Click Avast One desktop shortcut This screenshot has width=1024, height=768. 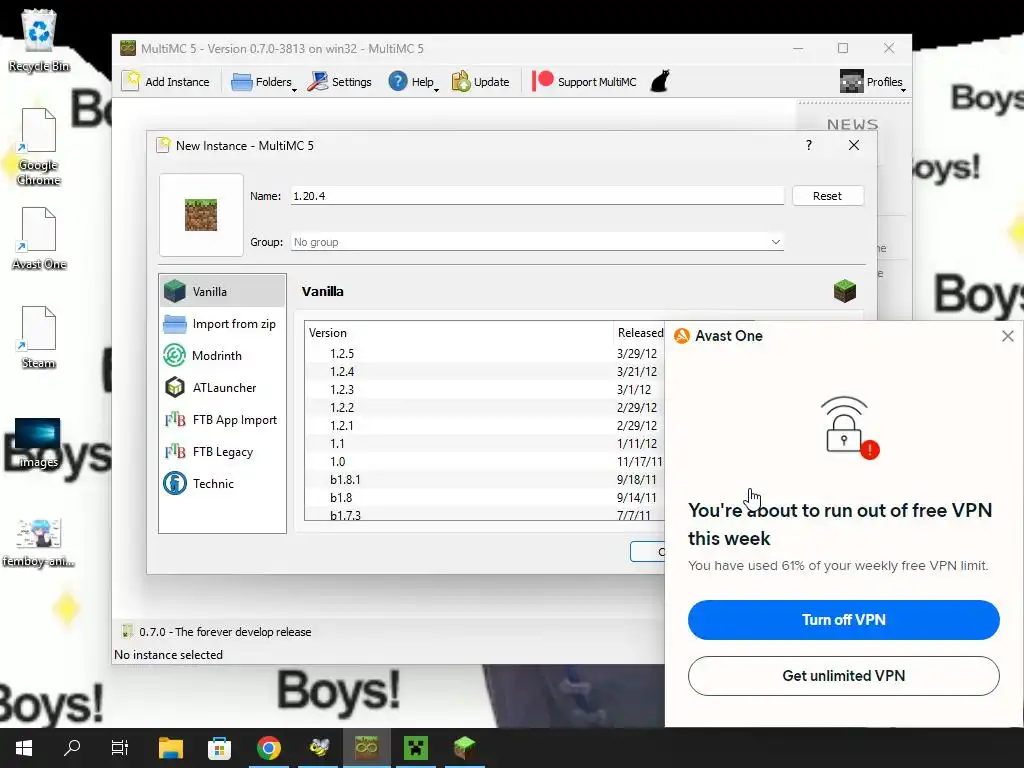[39, 238]
